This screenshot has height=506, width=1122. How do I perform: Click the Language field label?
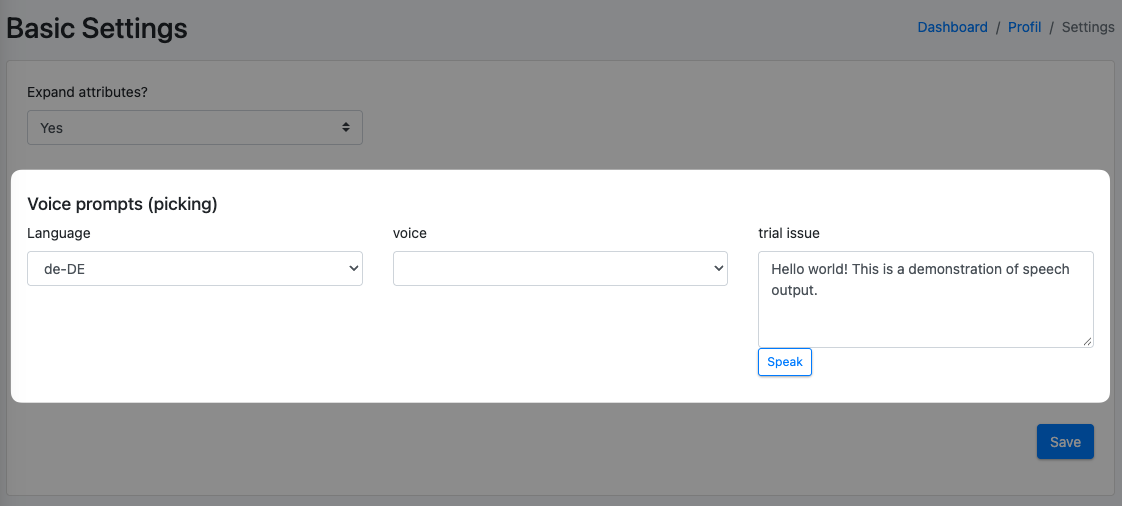(59, 233)
